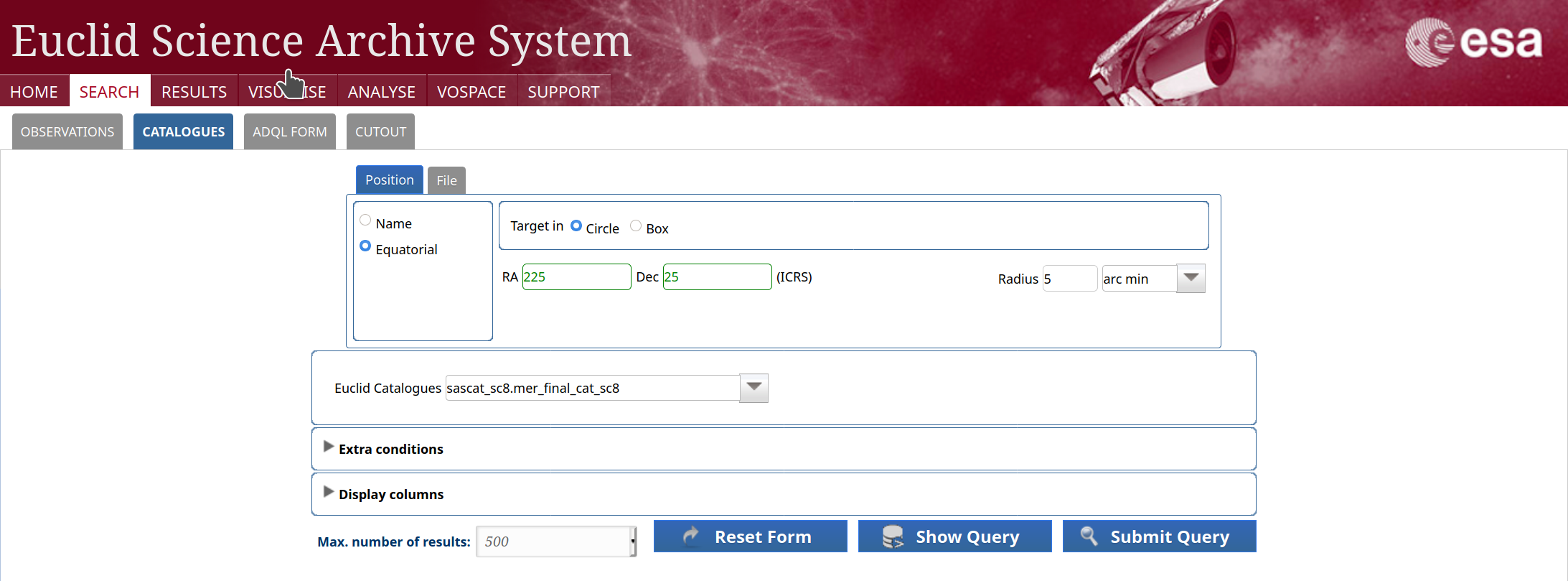Select the File tab
This screenshot has width=1568, height=581.
[446, 180]
